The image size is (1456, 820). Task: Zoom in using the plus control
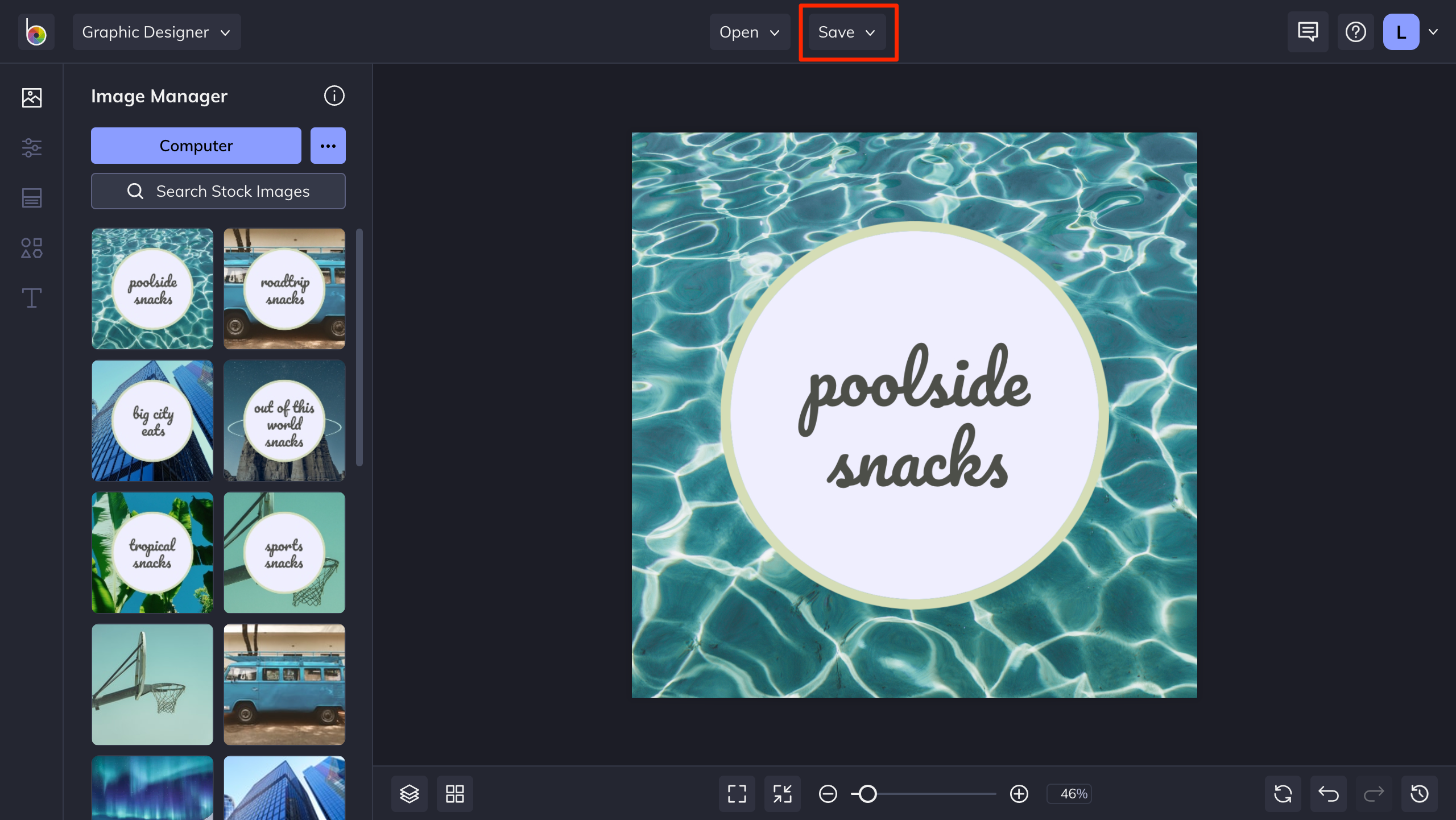click(x=1018, y=793)
